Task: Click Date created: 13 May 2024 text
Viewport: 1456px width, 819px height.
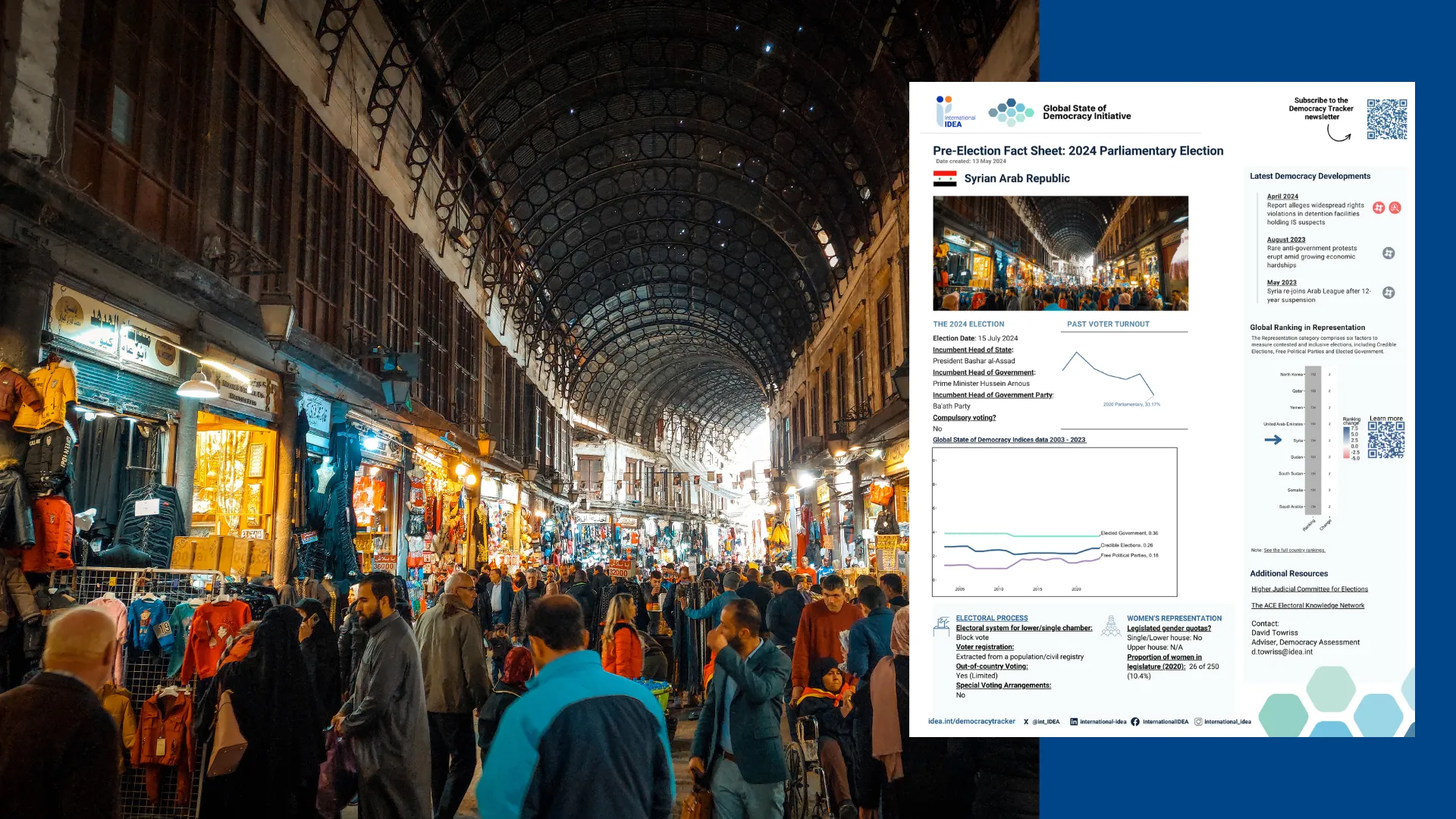Action: 971,162
